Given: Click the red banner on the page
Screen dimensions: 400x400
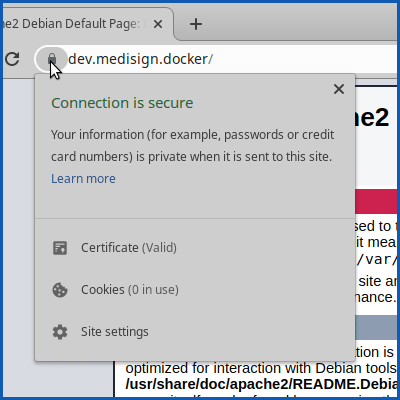Looking at the screenshot, I should pos(376,201).
